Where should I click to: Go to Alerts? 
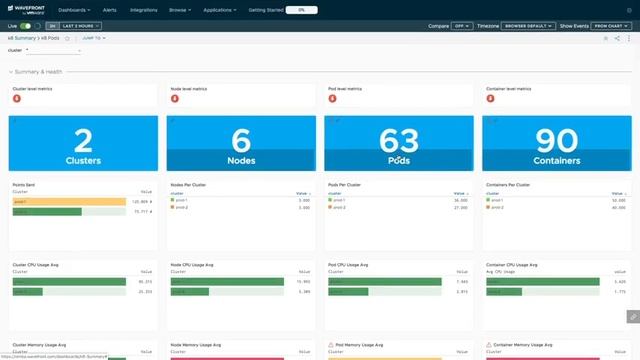[x=109, y=10]
